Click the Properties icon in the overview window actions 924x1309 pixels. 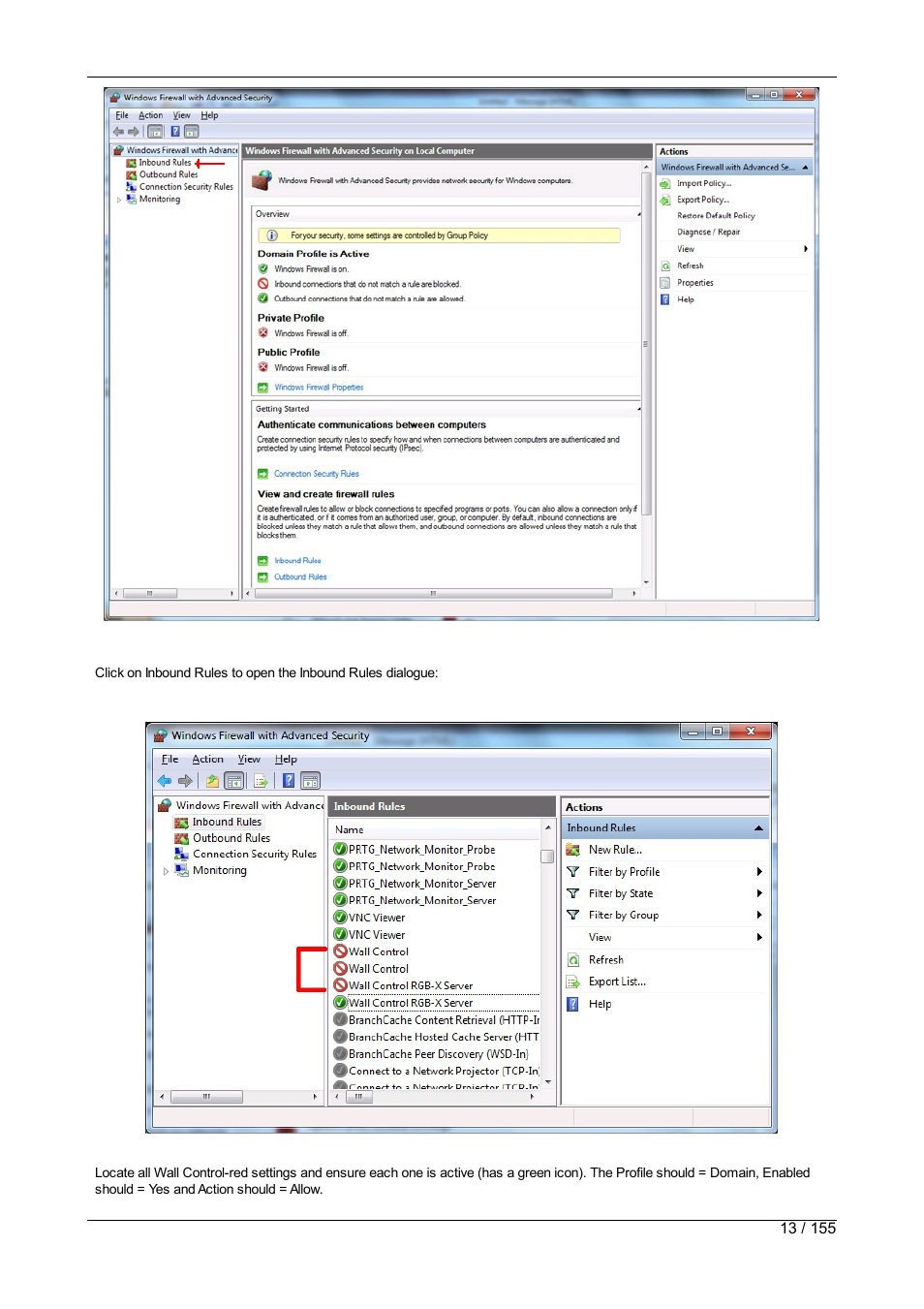point(665,283)
